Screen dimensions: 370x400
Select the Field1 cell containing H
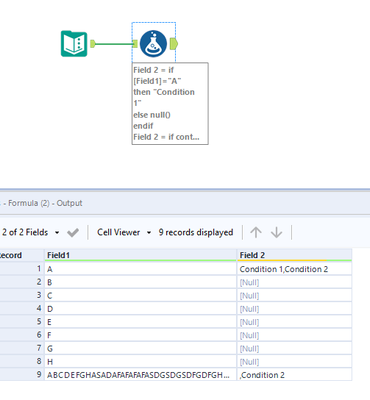point(141,361)
